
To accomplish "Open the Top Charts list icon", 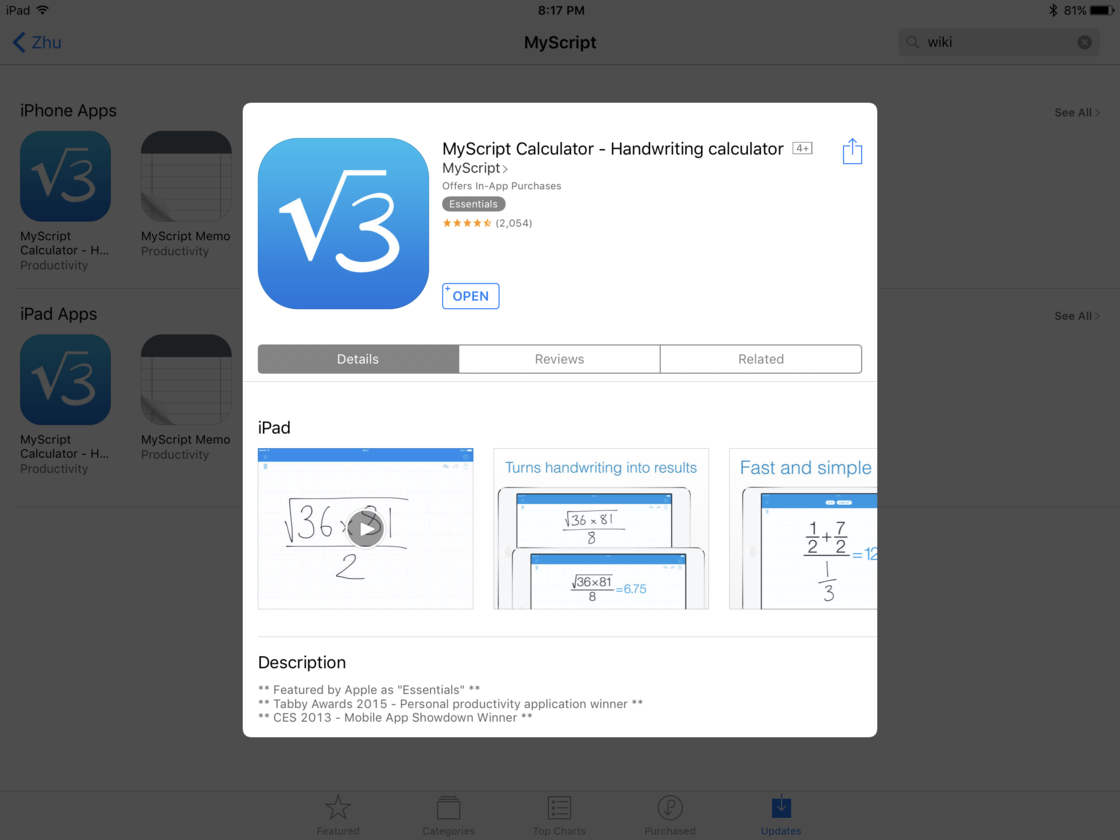I will (559, 808).
